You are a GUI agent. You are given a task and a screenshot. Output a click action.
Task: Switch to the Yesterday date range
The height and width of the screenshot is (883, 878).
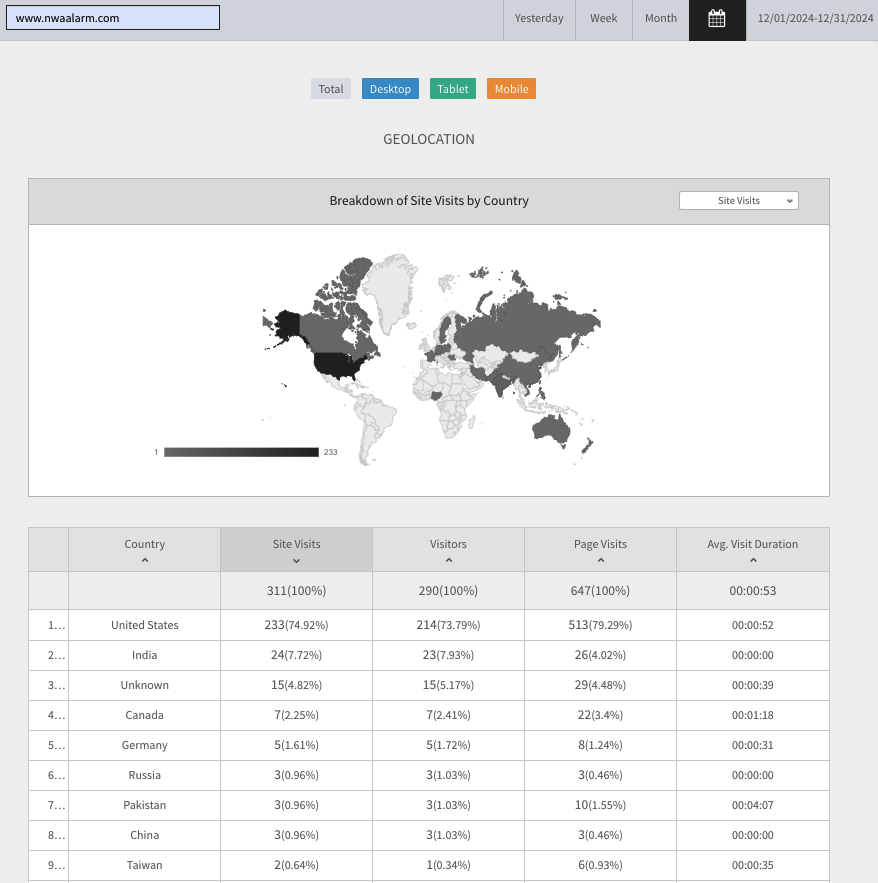(x=539, y=18)
